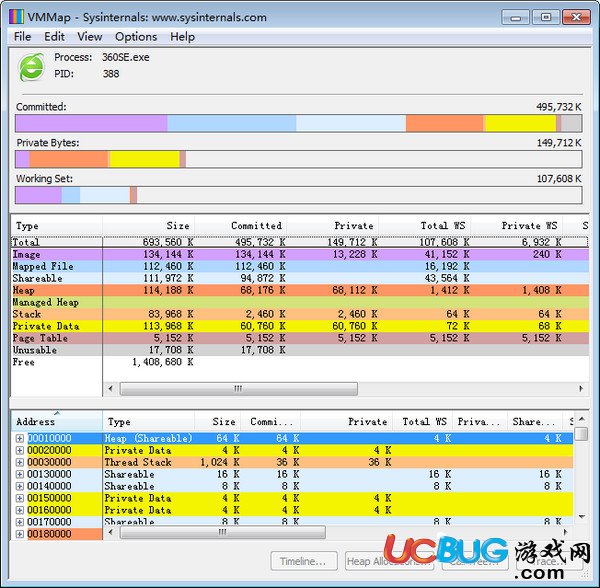
Task: Expand address 00150000 row
Action: [x=20, y=498]
